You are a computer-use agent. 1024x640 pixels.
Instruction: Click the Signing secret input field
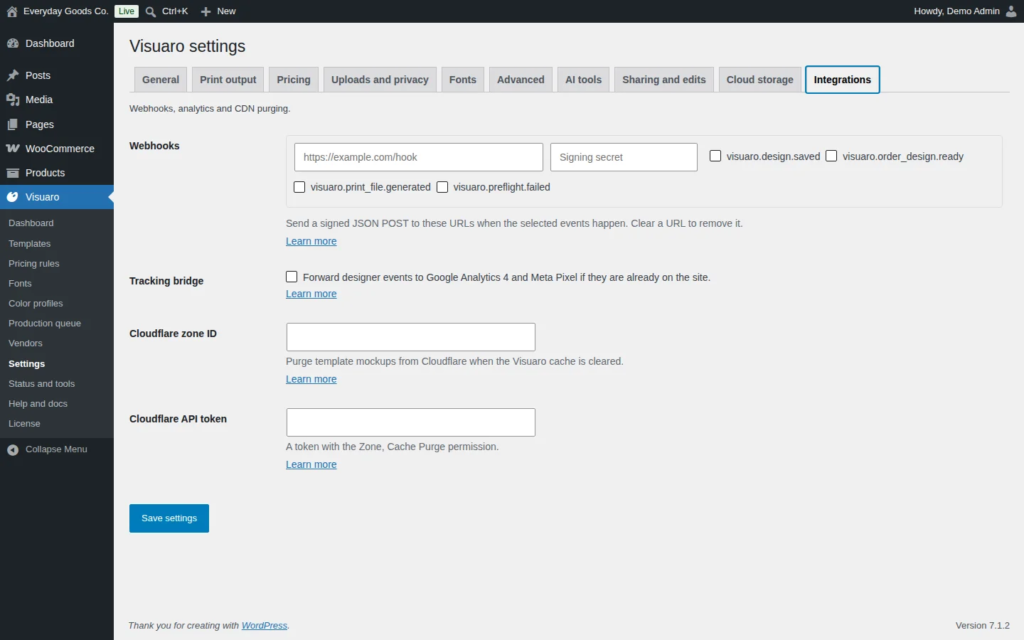pos(624,157)
